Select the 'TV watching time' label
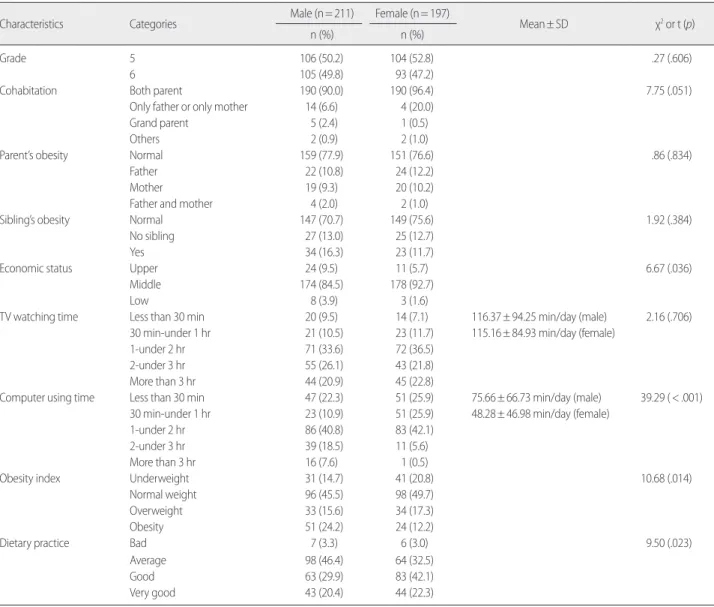Image resolution: width=714 pixels, height=607 pixels. tap(39, 317)
